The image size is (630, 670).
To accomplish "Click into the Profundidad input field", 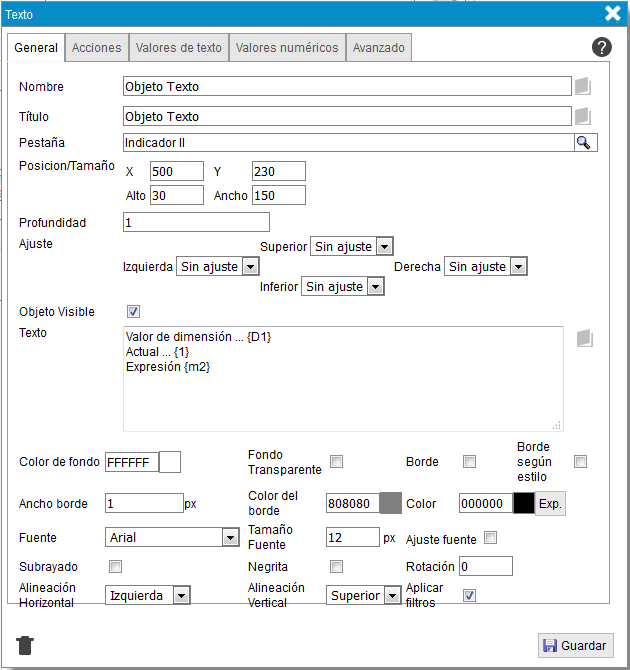I will tap(196, 222).
